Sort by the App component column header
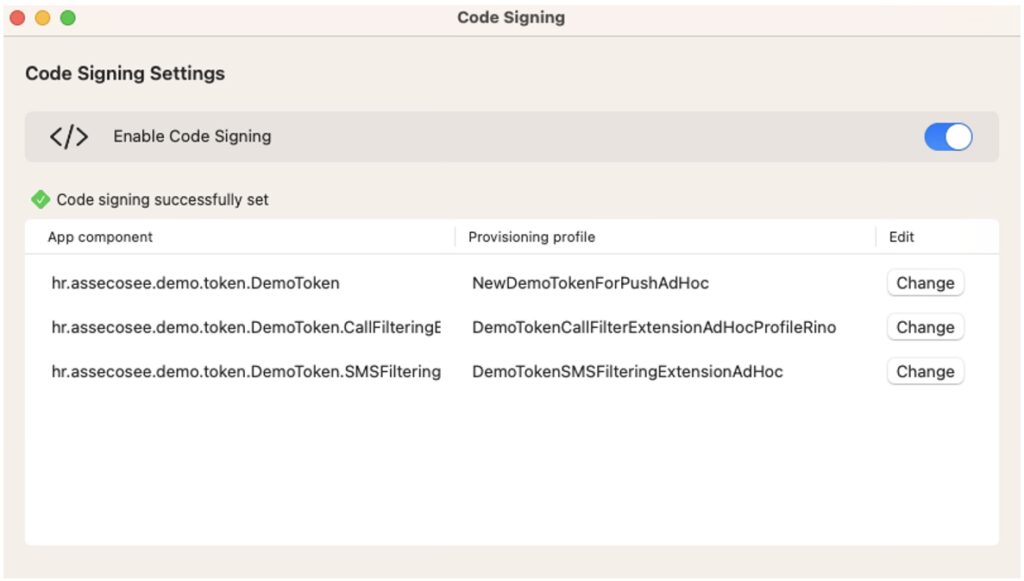This screenshot has height=581, width=1024. pyautogui.click(x=100, y=237)
